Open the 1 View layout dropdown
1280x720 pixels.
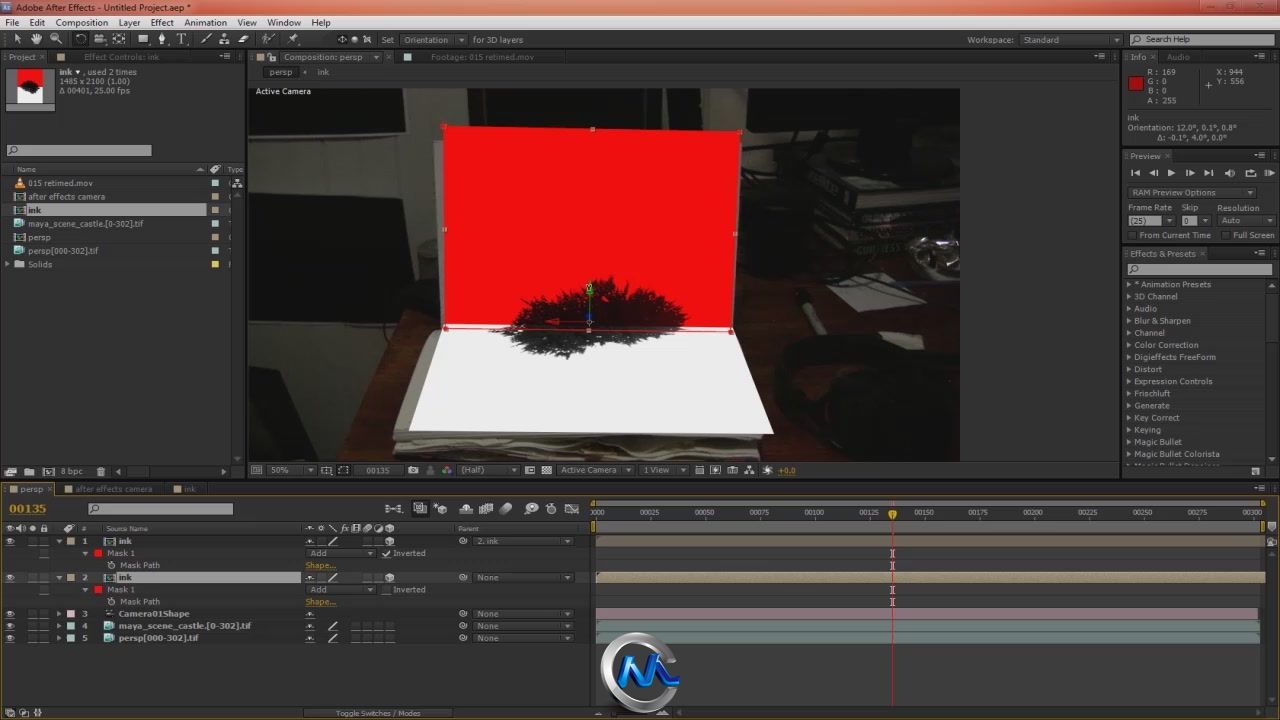pyautogui.click(x=664, y=470)
